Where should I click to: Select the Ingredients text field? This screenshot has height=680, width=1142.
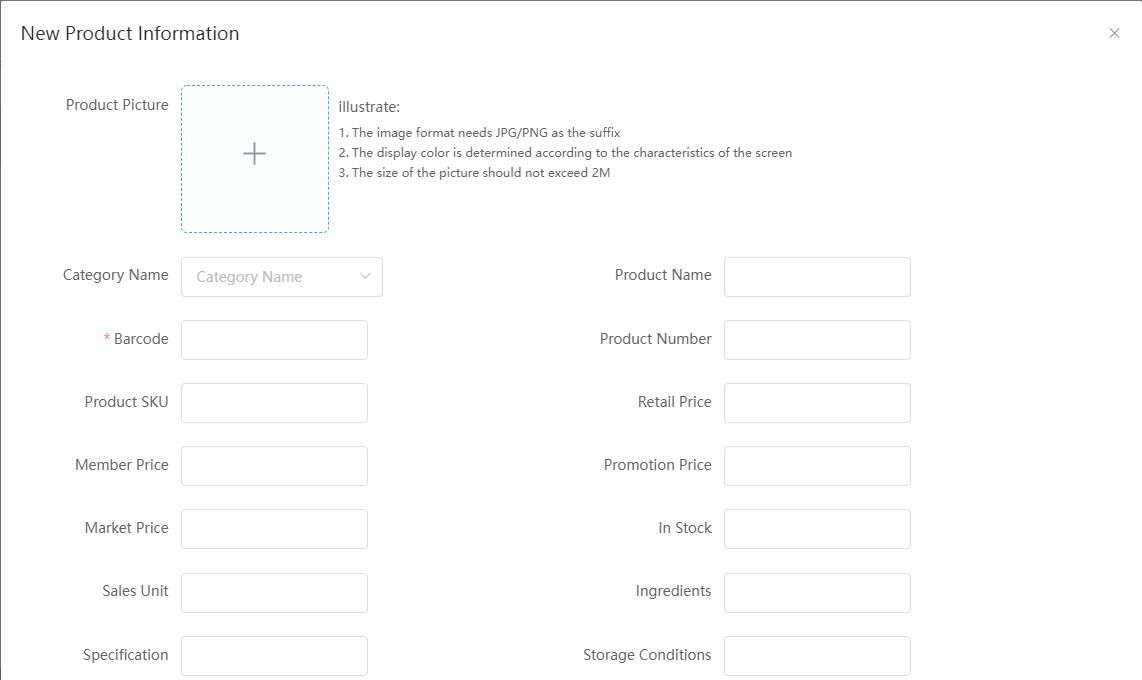click(817, 593)
